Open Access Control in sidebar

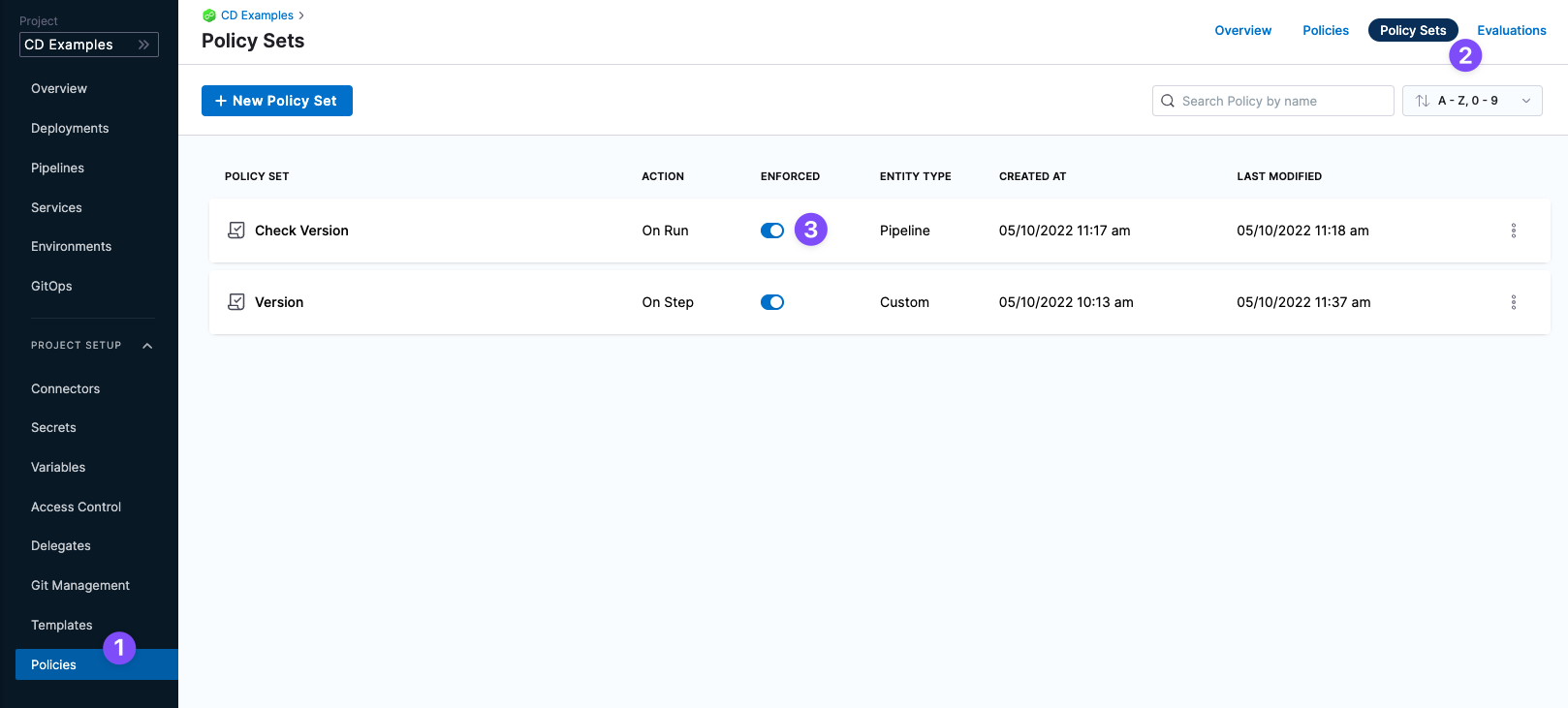(76, 507)
